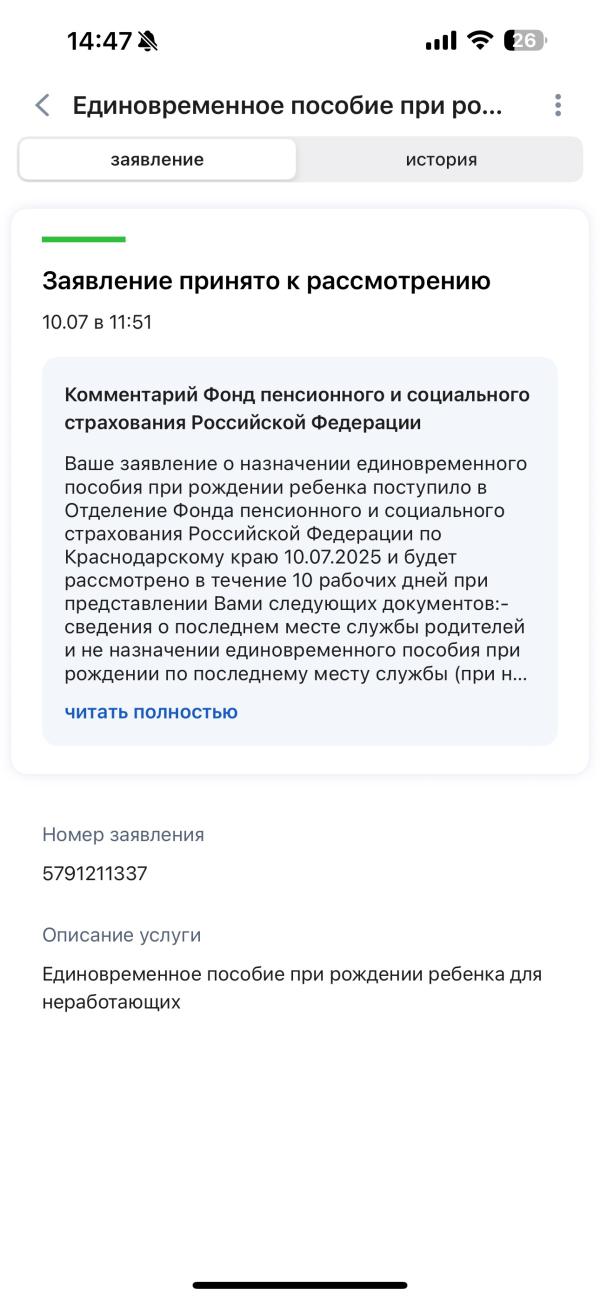This screenshot has width=600, height=1300.
Task: Click the «Комментарий Фонд пенсионного...» comment title
Action: tap(297, 408)
